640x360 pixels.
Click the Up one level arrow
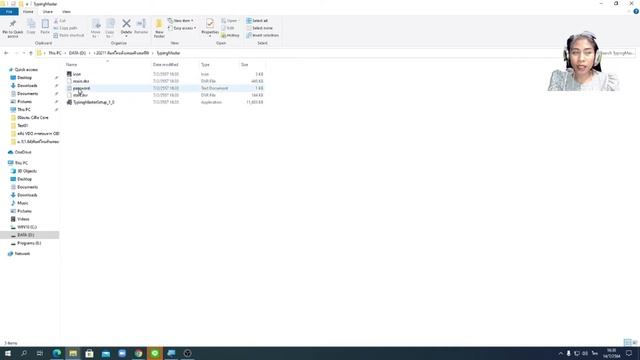31,53
